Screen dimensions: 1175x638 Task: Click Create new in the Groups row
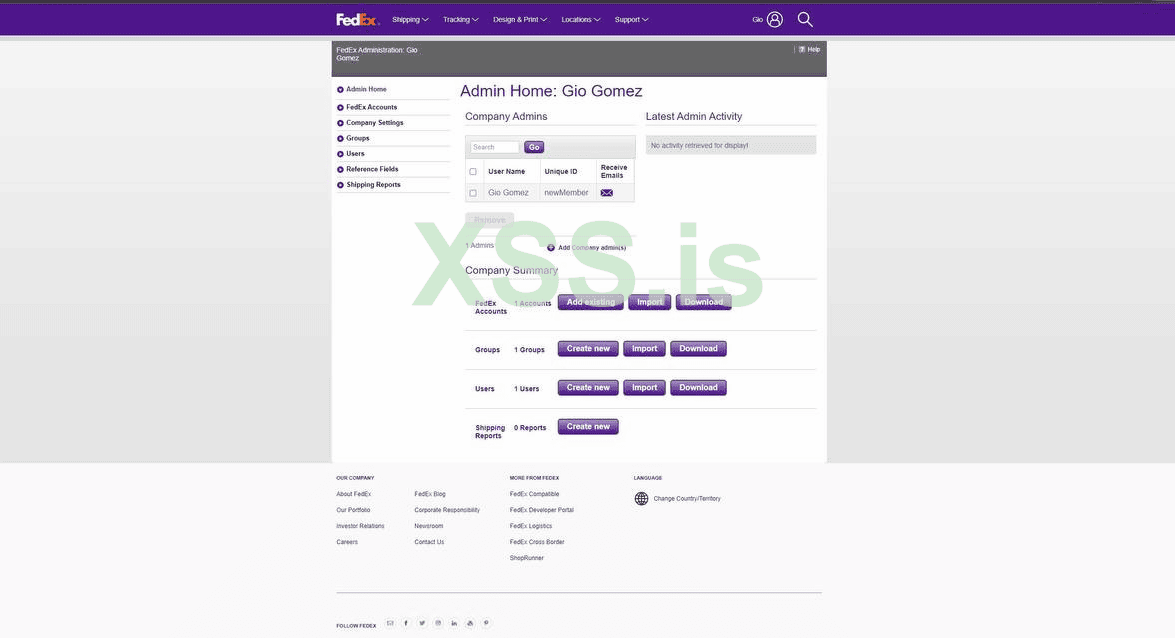588,349
